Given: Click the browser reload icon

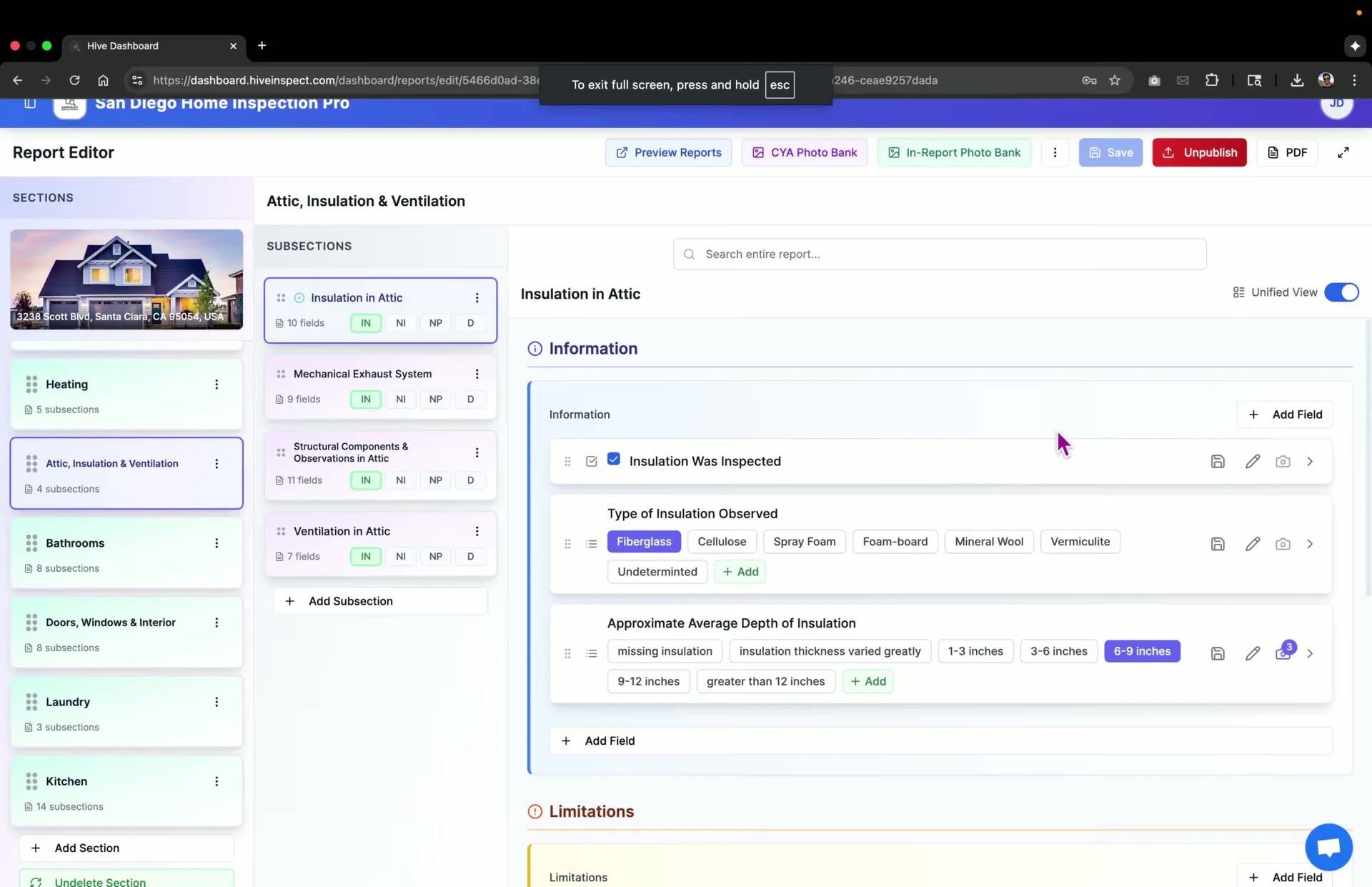Looking at the screenshot, I should 74,80.
